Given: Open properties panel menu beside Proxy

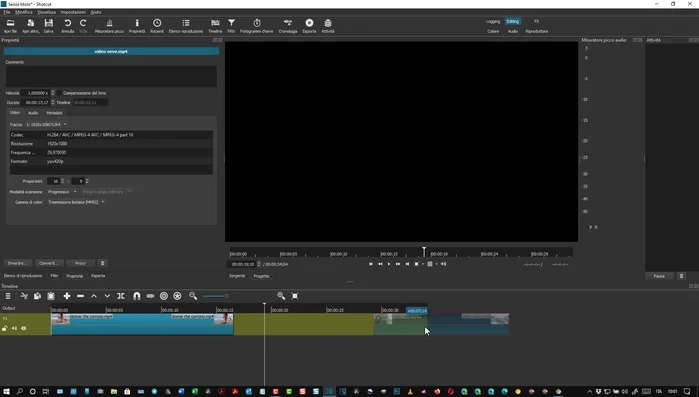Looking at the screenshot, I should pyautogui.click(x=102, y=263).
